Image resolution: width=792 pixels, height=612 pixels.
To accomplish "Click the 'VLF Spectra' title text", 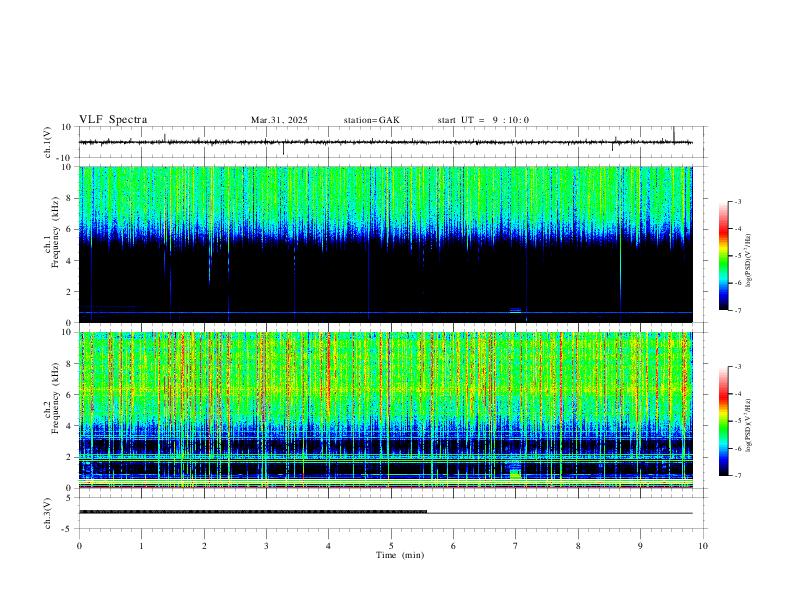I will [113, 120].
